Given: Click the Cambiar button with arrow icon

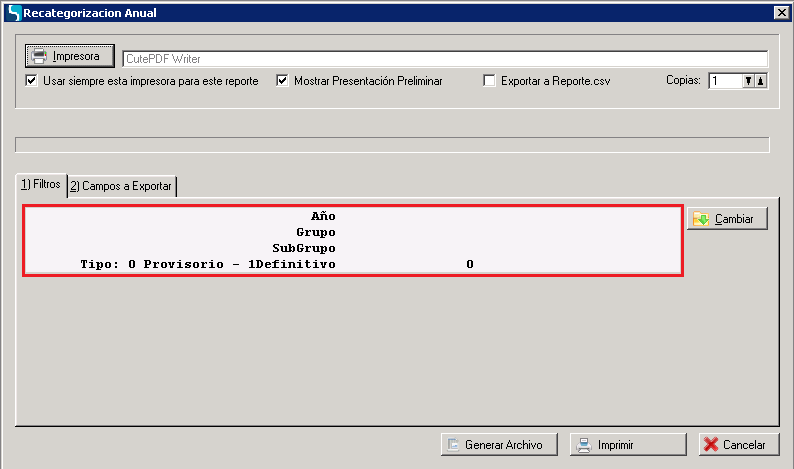Looking at the screenshot, I should 727,218.
